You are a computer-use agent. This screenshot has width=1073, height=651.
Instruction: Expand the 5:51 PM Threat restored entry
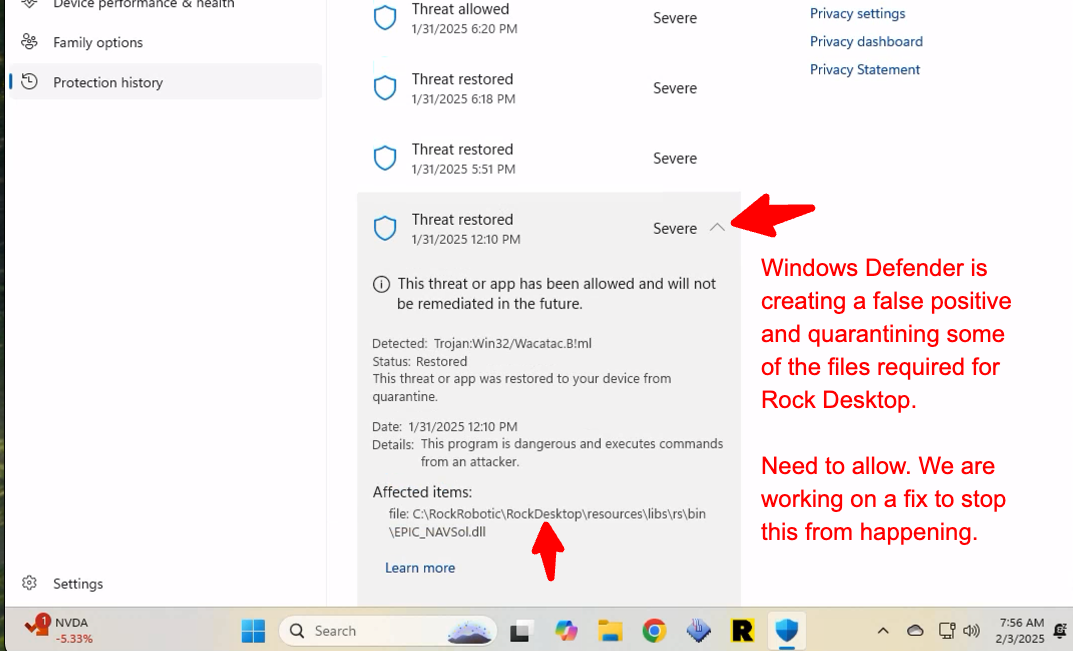[548, 158]
